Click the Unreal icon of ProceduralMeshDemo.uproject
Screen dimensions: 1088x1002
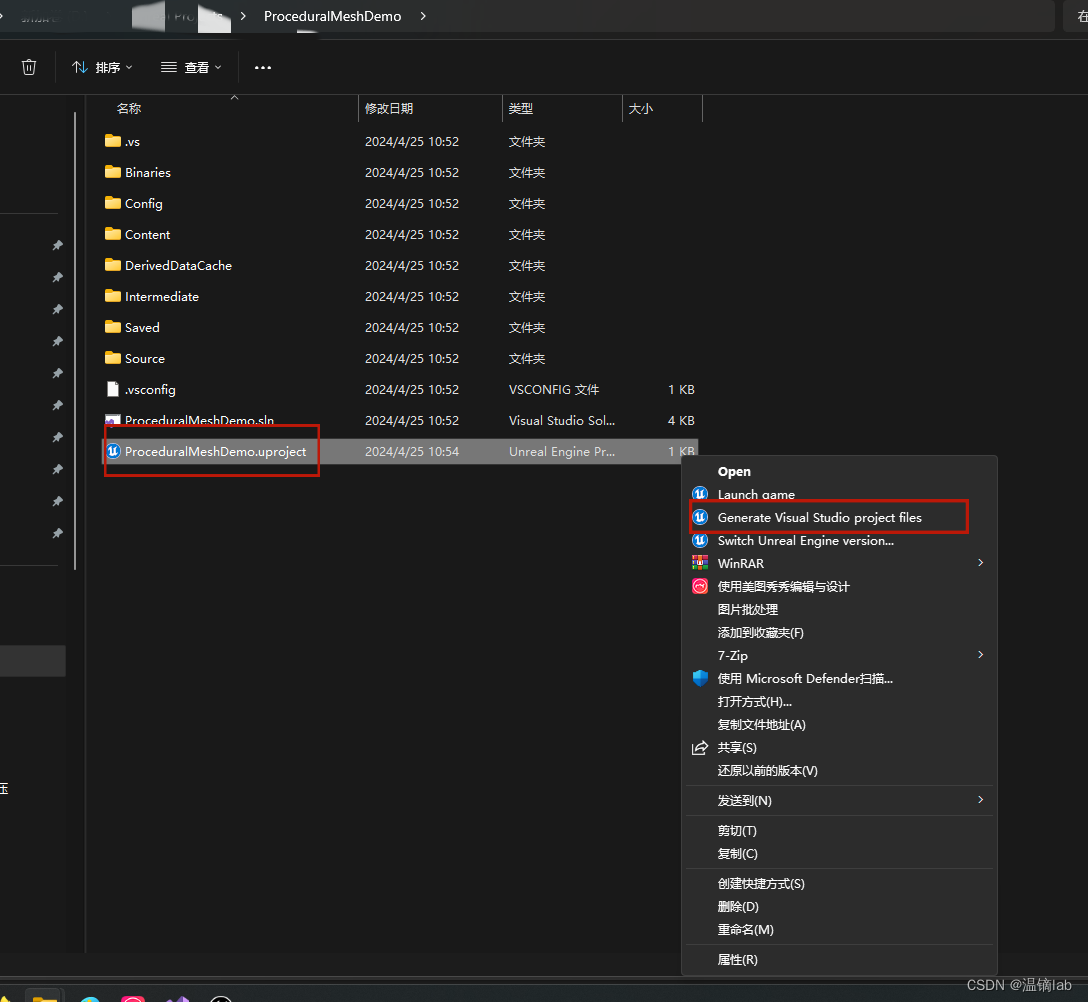[113, 451]
